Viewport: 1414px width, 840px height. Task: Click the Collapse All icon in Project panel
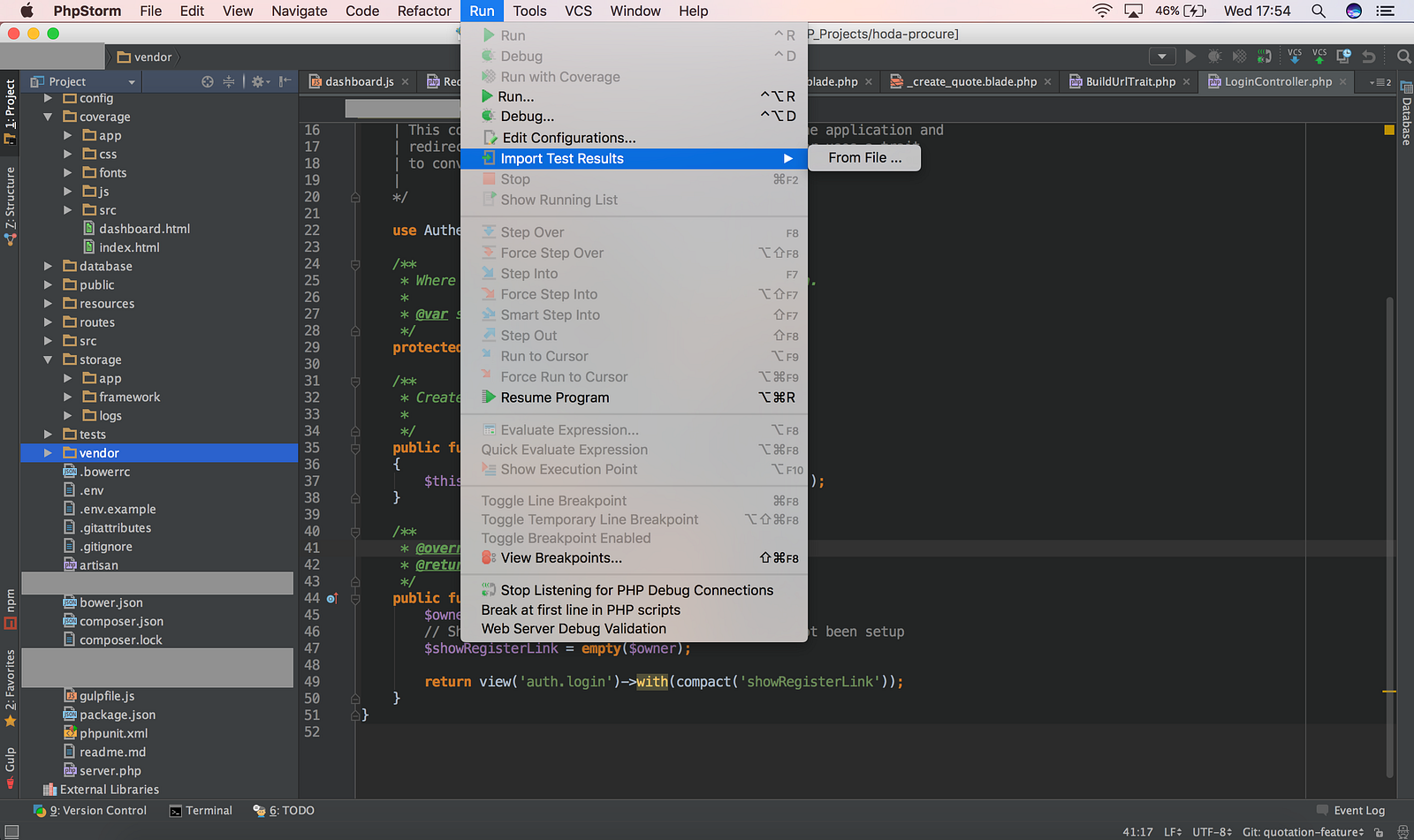(229, 81)
